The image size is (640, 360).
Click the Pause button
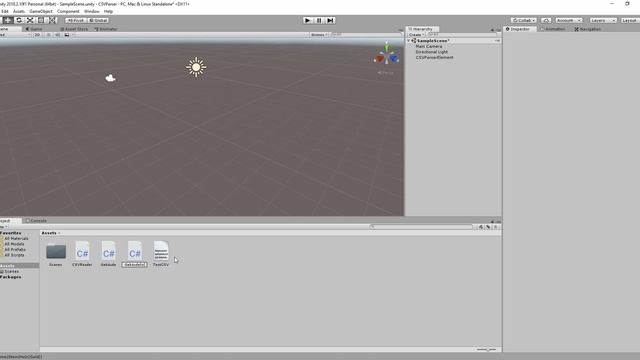[x=319, y=20]
